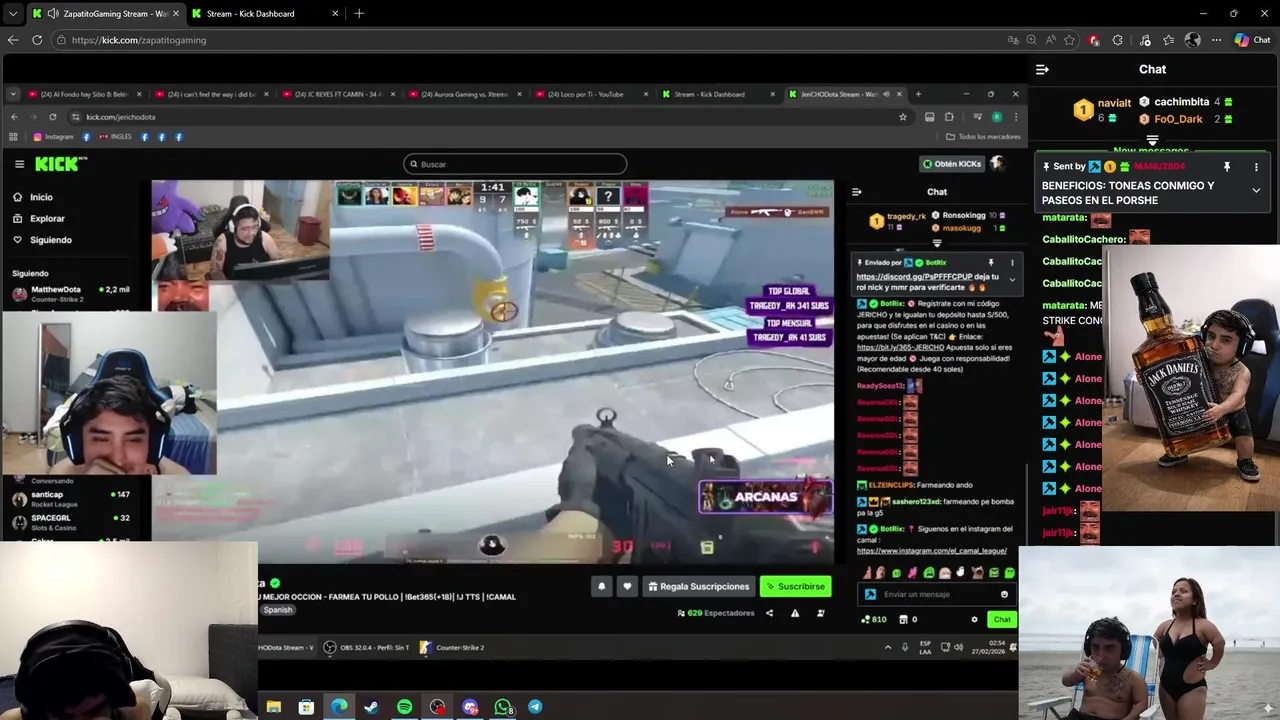Open Telegram from taskbar
The height and width of the screenshot is (720, 1280).
[x=535, y=707]
